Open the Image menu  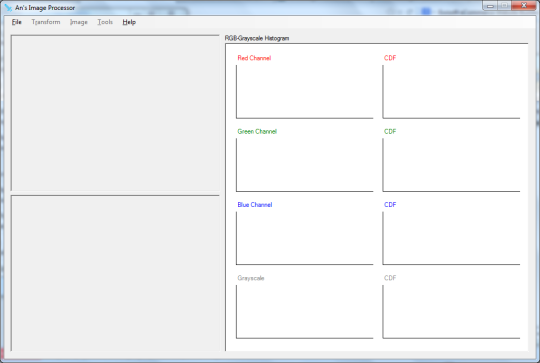[79, 22]
